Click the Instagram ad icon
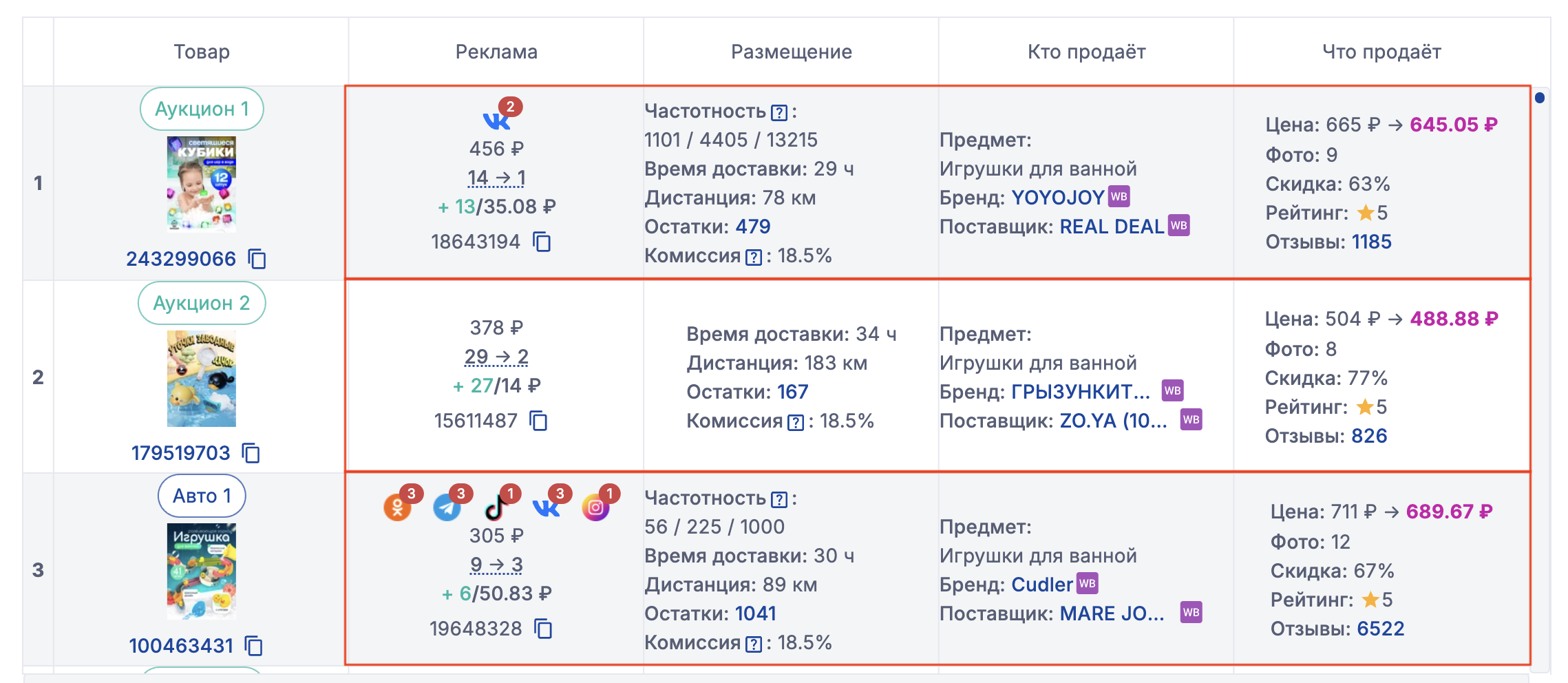The width and height of the screenshot is (1568, 683). pos(595,507)
